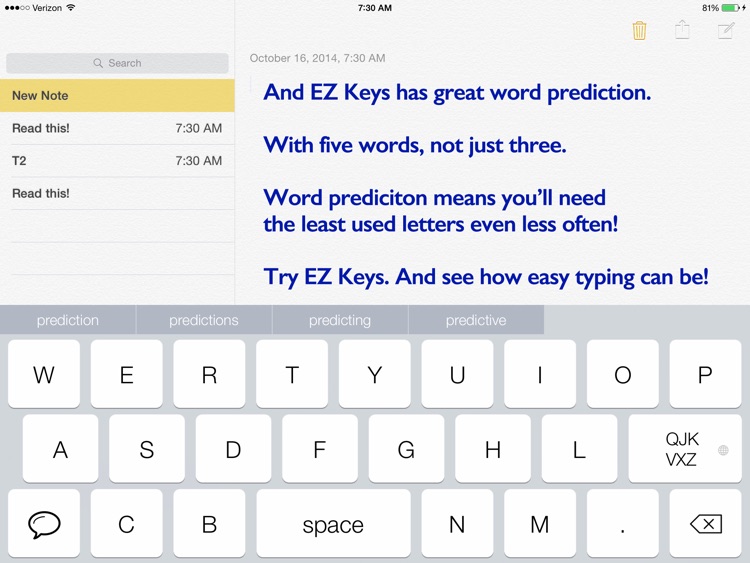Tap the E key
This screenshot has width=750, height=563.
pos(127,375)
